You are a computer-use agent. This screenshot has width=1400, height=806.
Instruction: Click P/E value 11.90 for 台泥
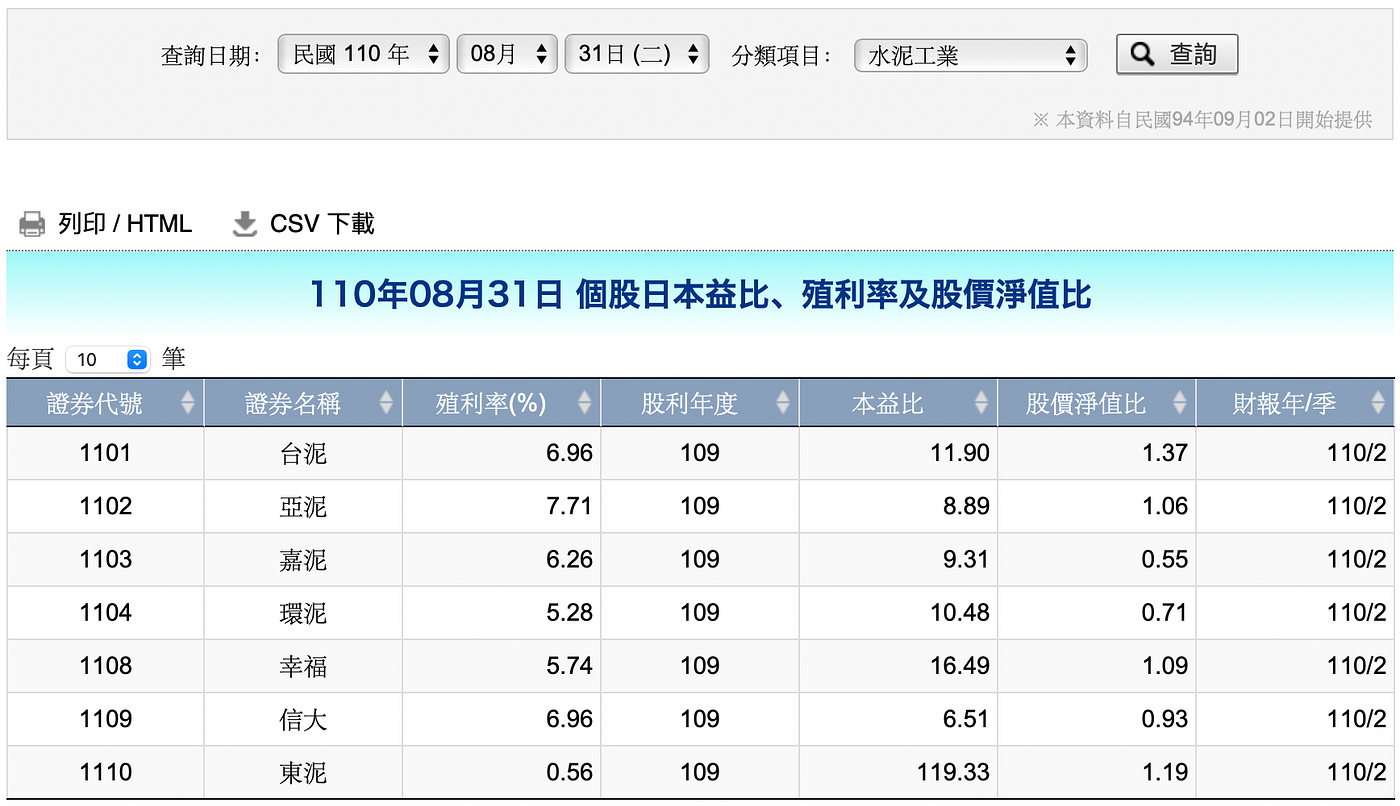point(960,453)
